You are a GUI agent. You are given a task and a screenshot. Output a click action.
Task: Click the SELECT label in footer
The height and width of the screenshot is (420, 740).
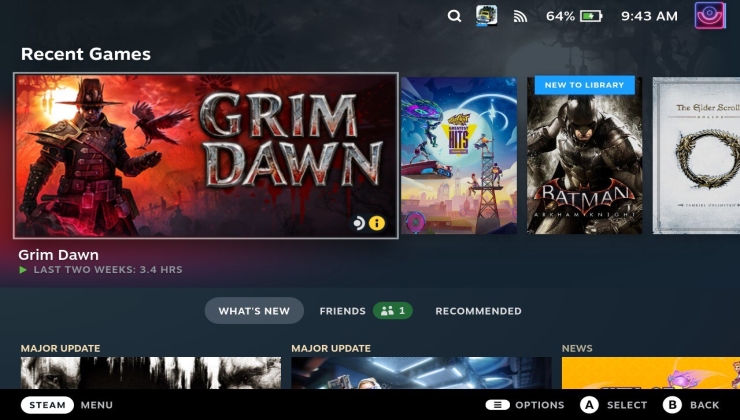[x=627, y=405]
